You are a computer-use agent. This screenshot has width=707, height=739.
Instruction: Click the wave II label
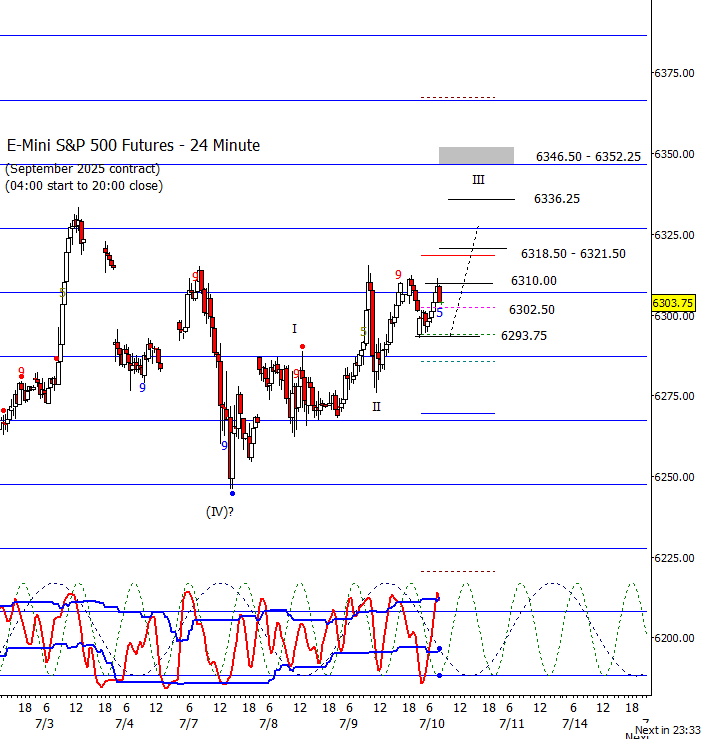point(376,406)
